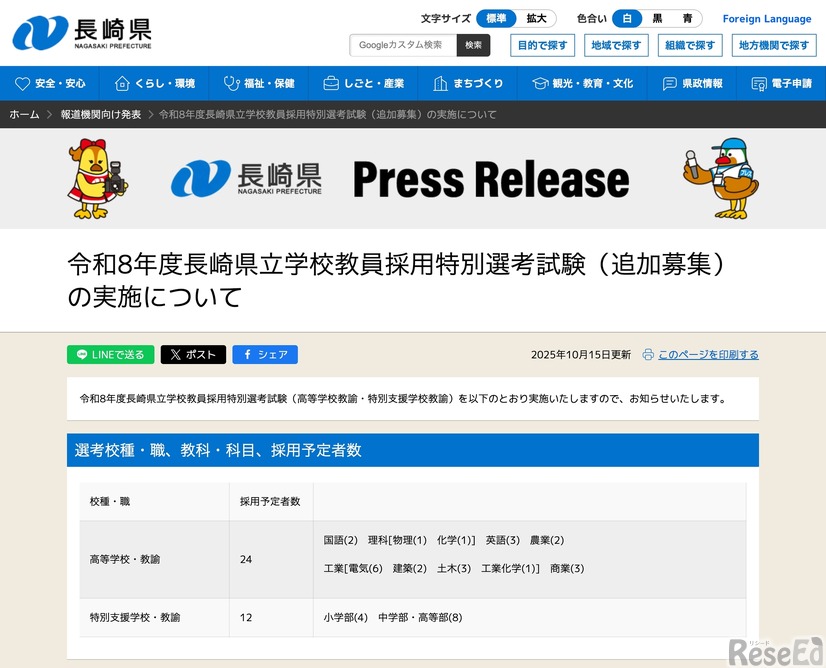Share the page on Facebook
Viewport: 826px width, 668px height.
265,355
